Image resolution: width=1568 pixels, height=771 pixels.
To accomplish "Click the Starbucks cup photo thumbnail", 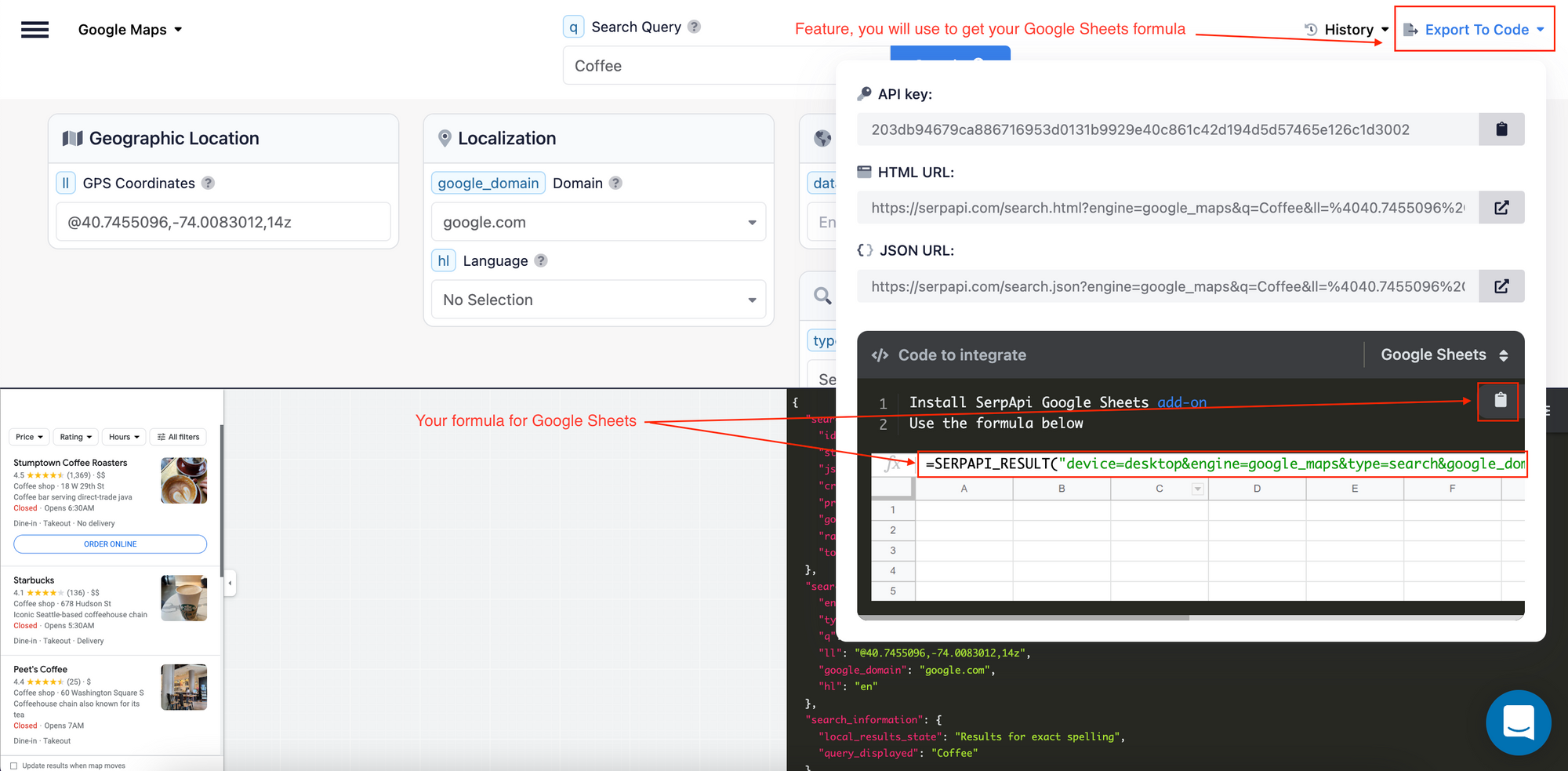I will 184,598.
